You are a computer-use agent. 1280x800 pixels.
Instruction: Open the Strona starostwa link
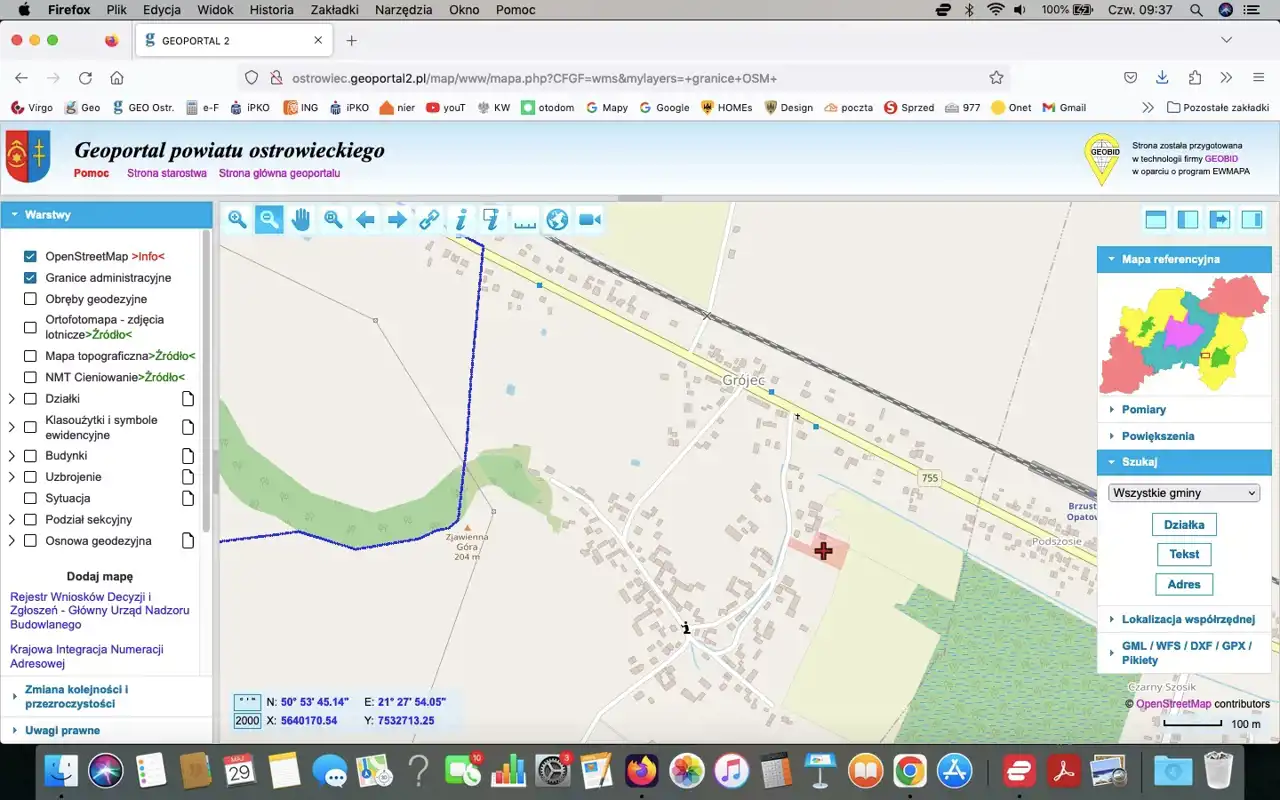[166, 173]
